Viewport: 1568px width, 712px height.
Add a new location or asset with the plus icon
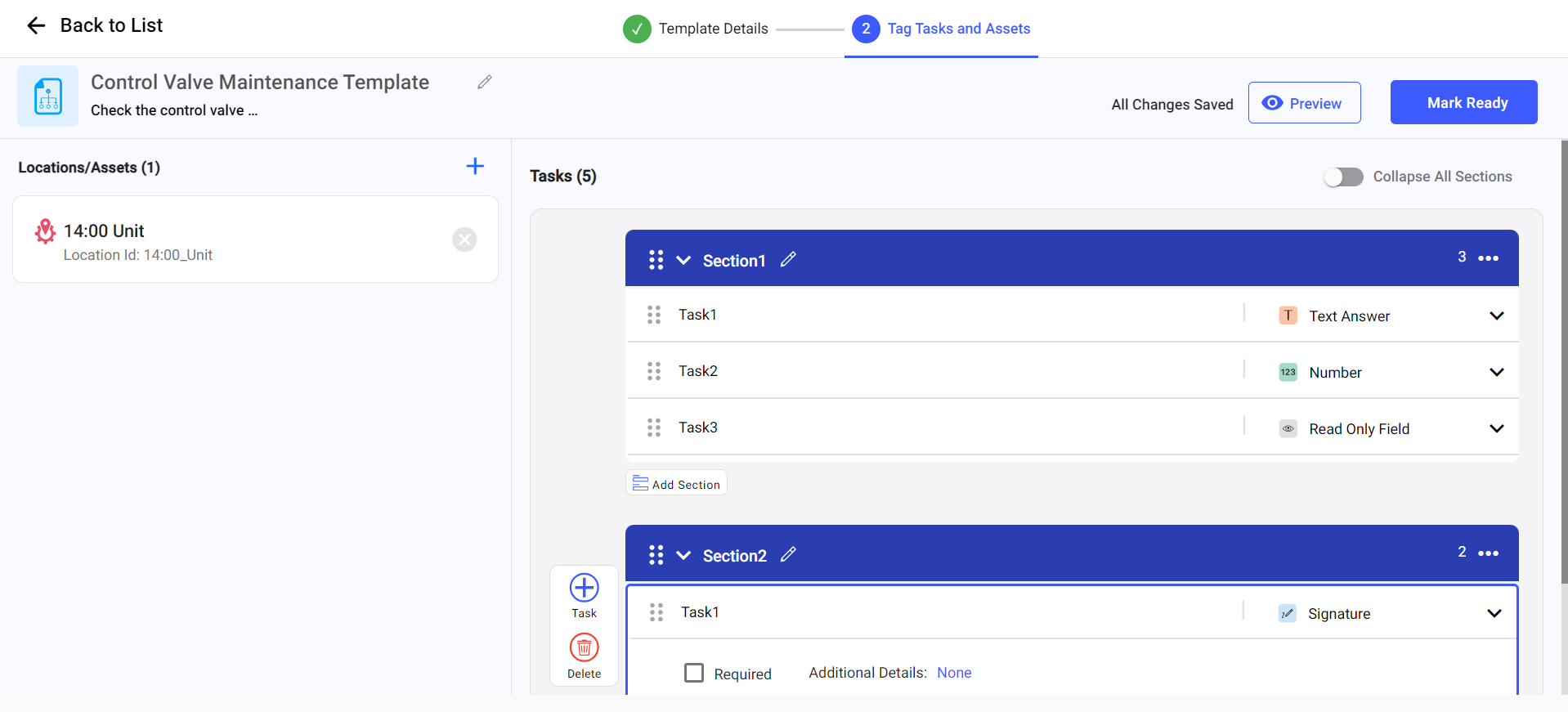(x=475, y=167)
